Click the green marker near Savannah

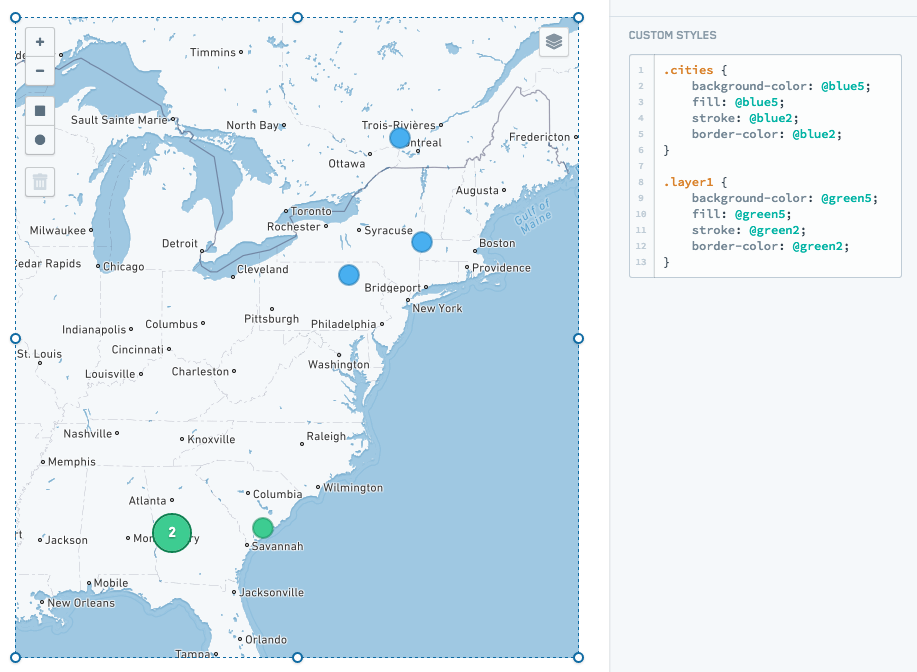click(x=263, y=528)
